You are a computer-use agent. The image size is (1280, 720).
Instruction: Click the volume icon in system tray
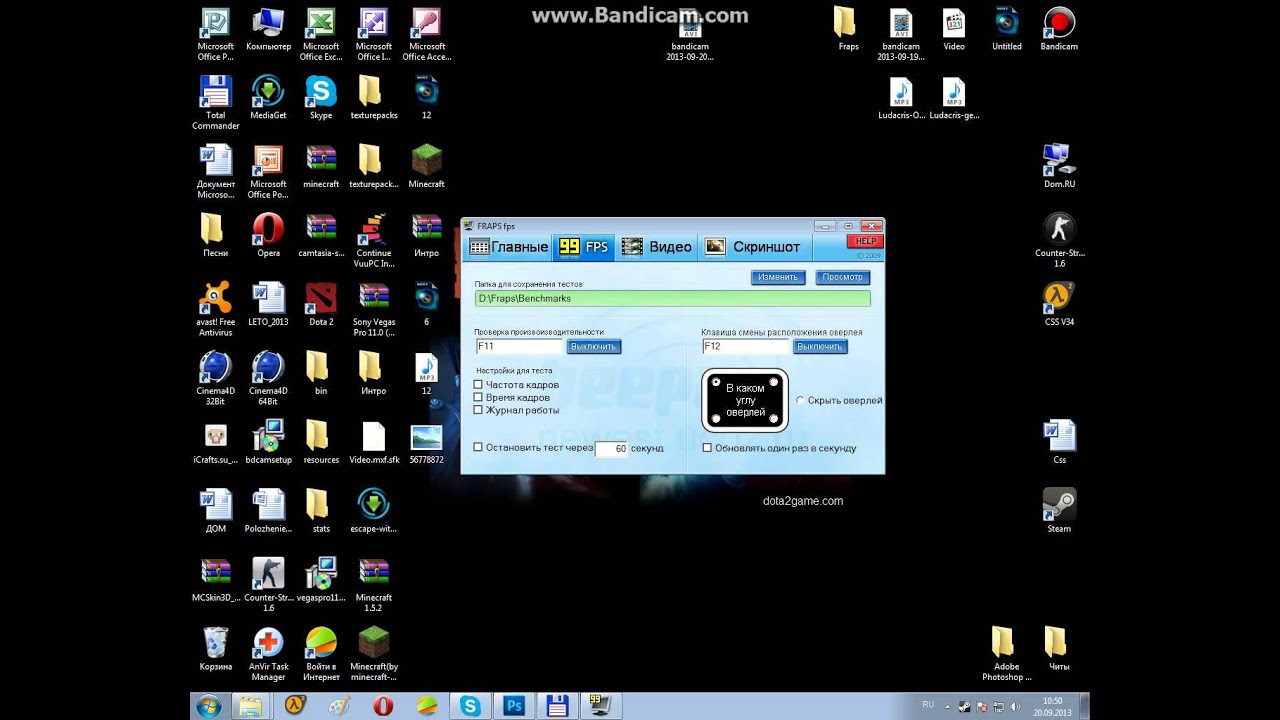1015,707
